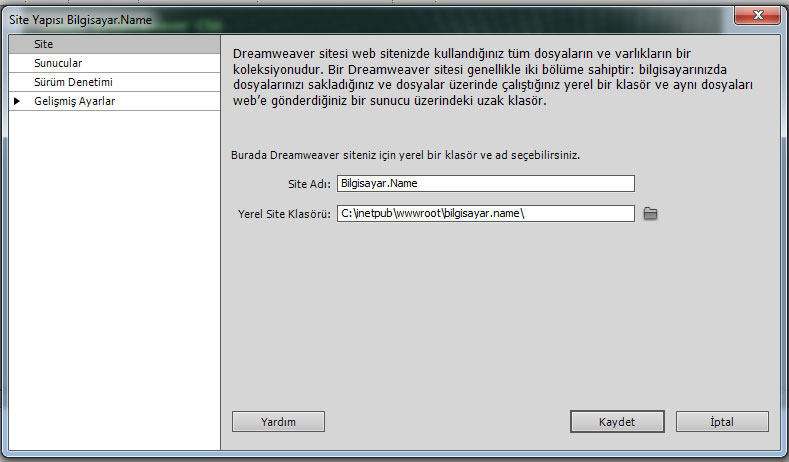Screen dimensions: 789x462
Task: Open the Sürüm Denetimi category
Action: (x=115, y=82)
